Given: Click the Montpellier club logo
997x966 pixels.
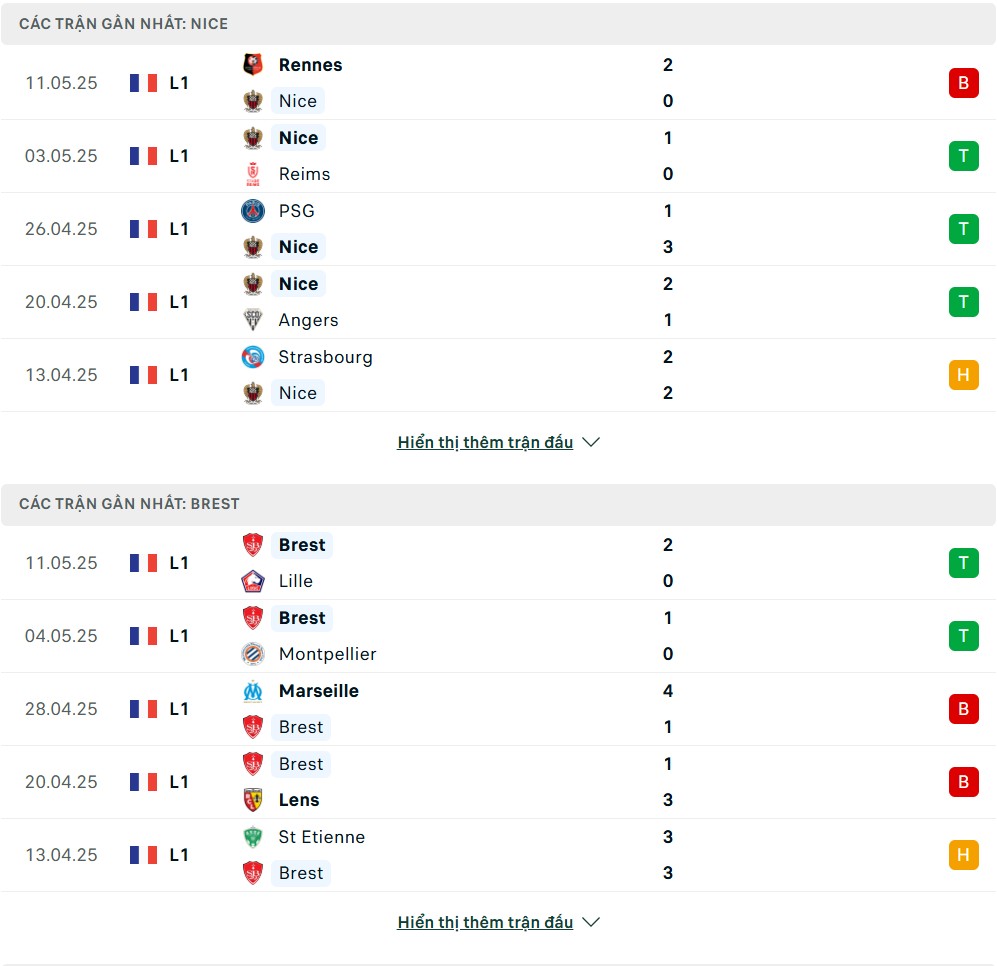Looking at the screenshot, I should pos(253,654).
